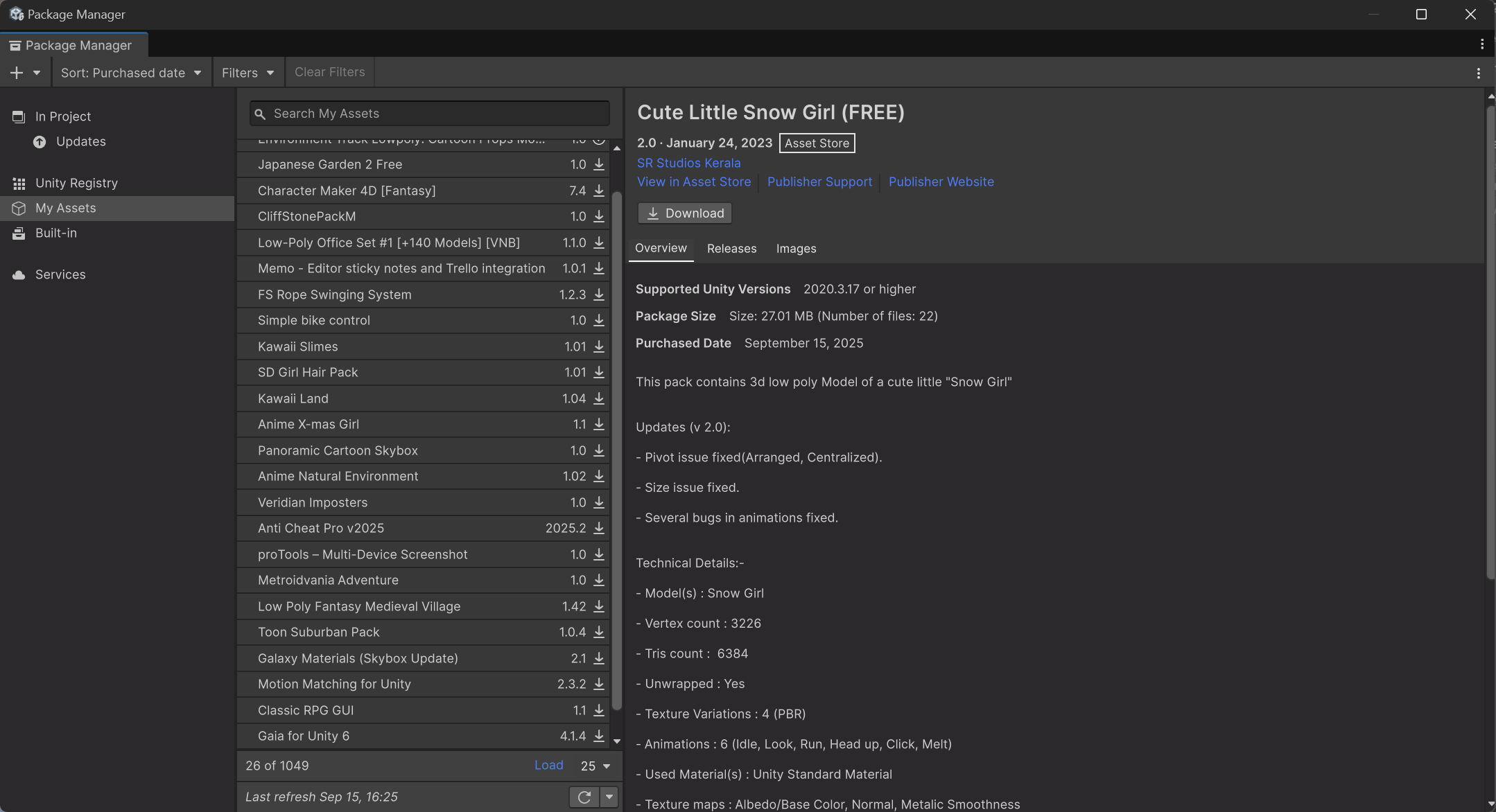The image size is (1496, 812).
Task: Click the download icon for Anti Cheat Pro v2025
Action: pos(599,528)
